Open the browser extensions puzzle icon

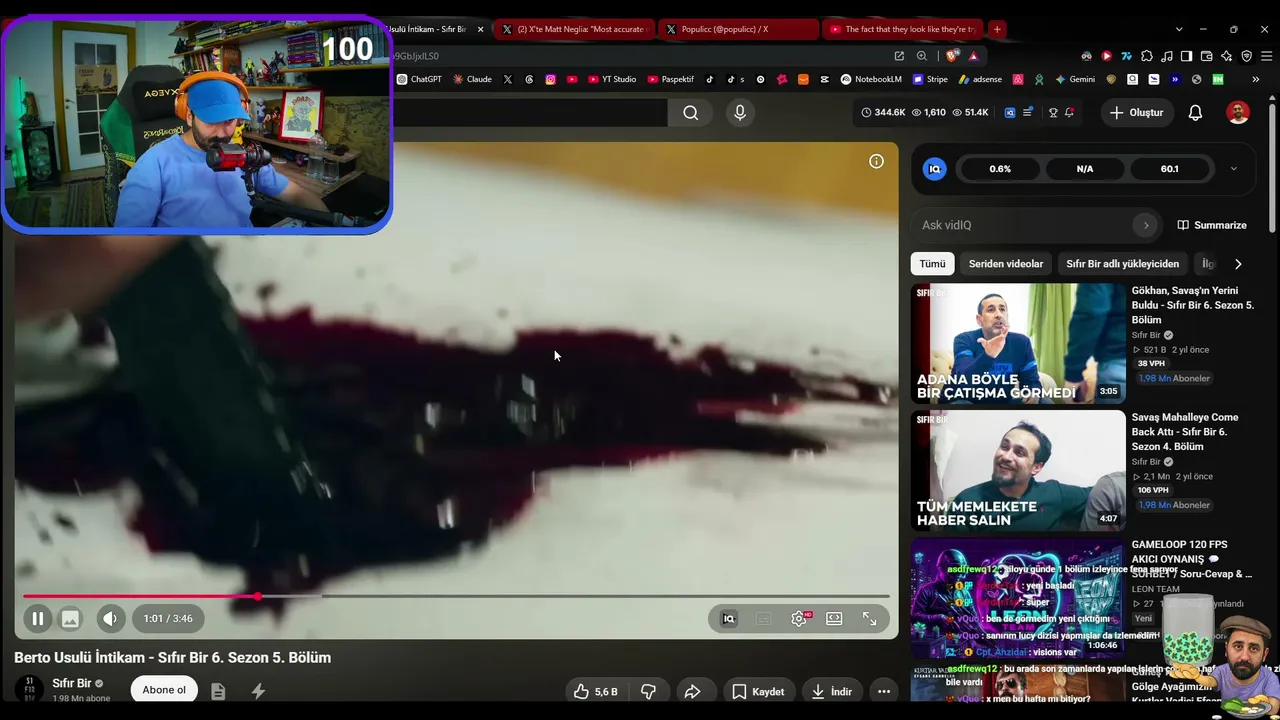coord(1147,56)
